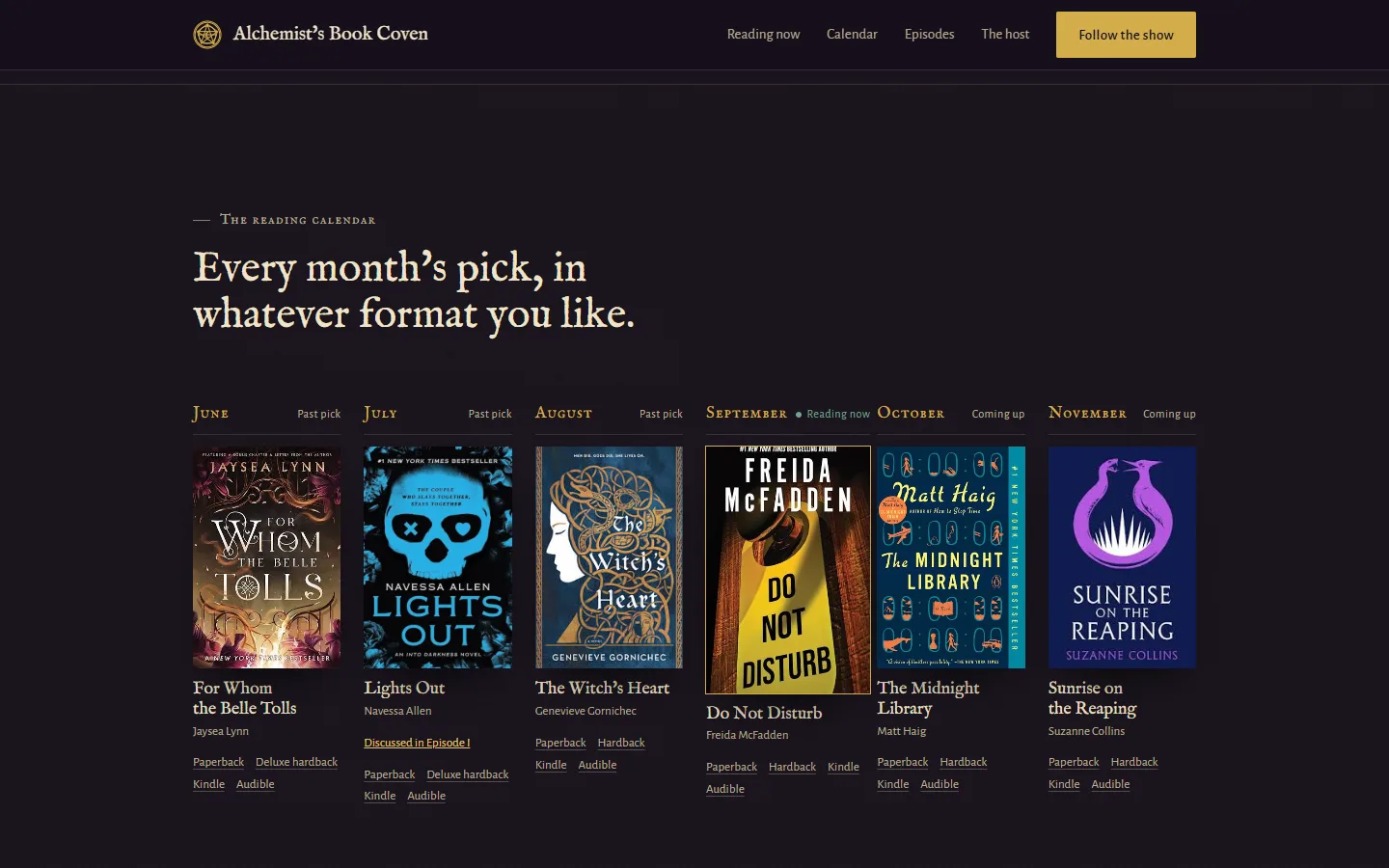Screen dimensions: 1389x868
Task: Choose Paperback for The Midnight Library
Action: [902, 762]
